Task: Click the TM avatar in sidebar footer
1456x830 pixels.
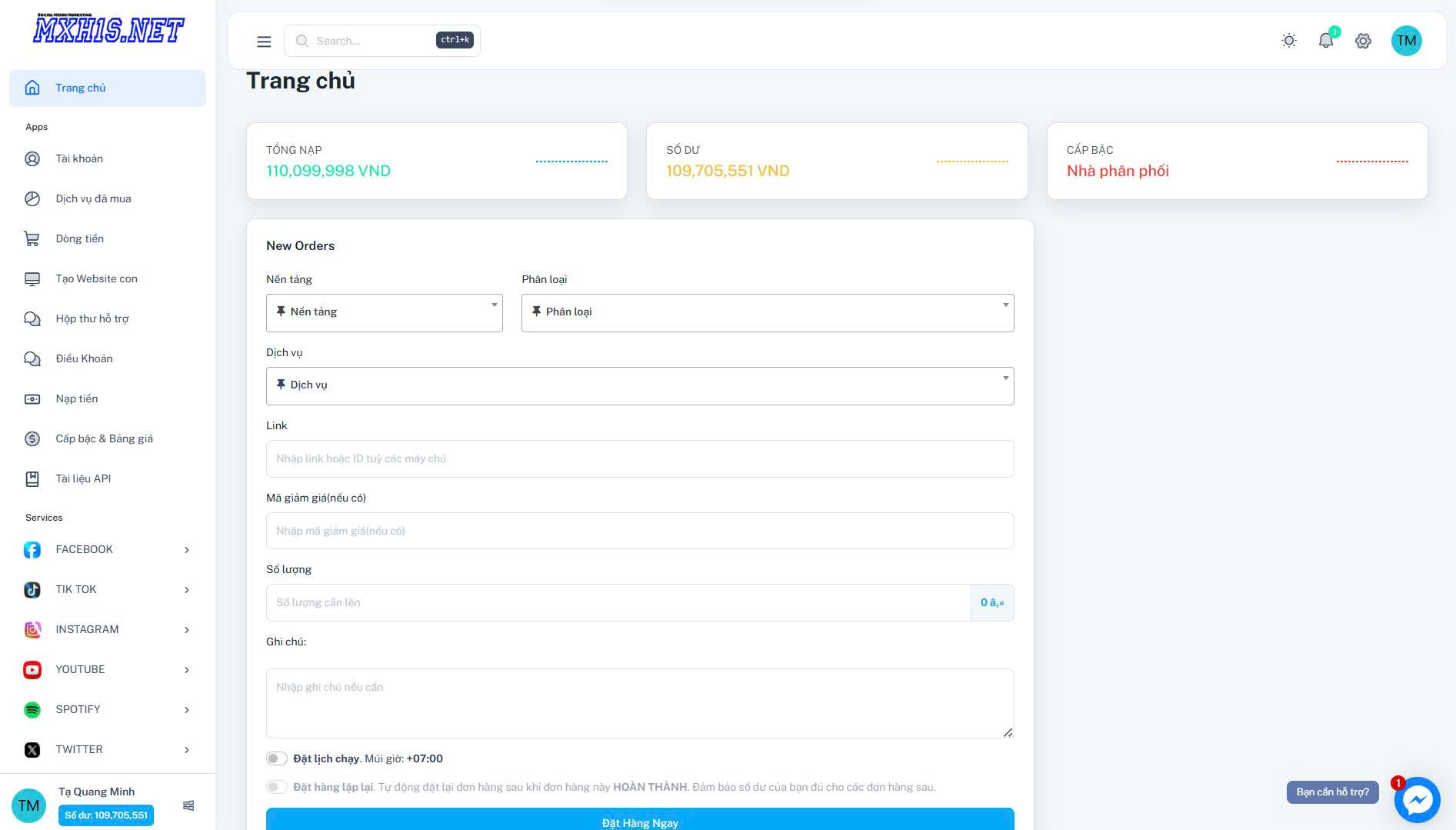Action: [28, 805]
